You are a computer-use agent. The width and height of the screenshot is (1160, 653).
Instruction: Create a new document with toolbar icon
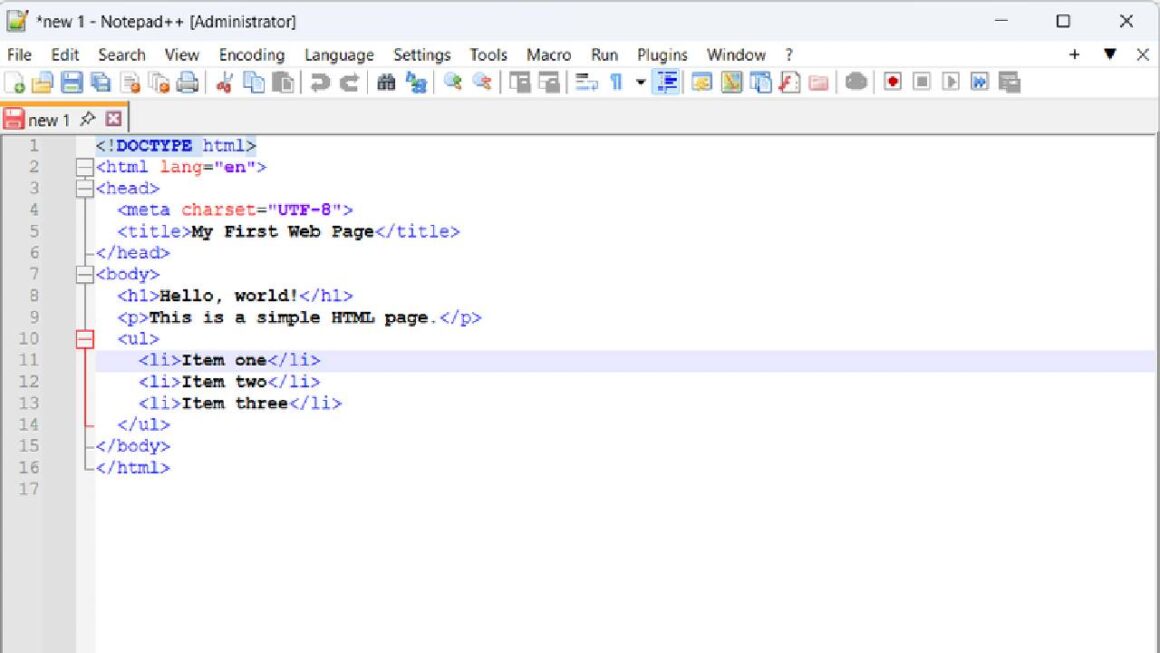[x=15, y=82]
